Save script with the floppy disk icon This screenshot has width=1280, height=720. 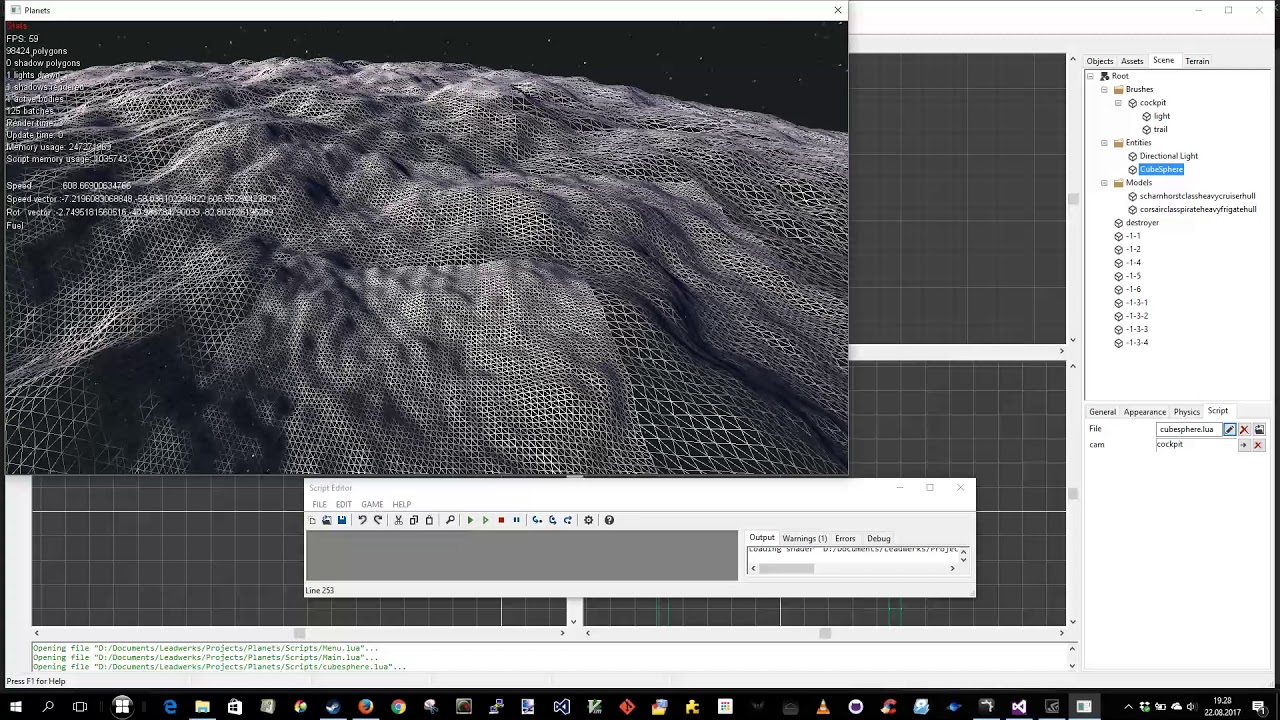pyautogui.click(x=341, y=520)
